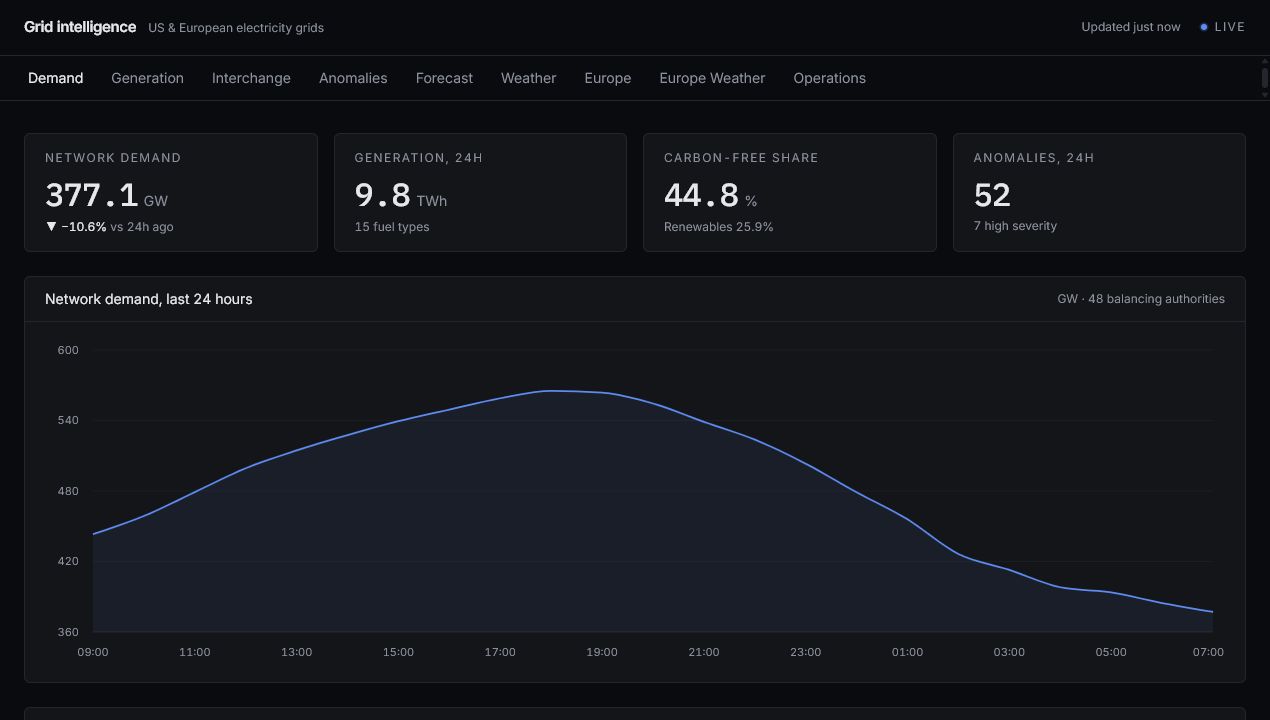The image size is (1270, 720).
Task: Click the tab bar scrollbar at right edge
Action: (x=1265, y=78)
